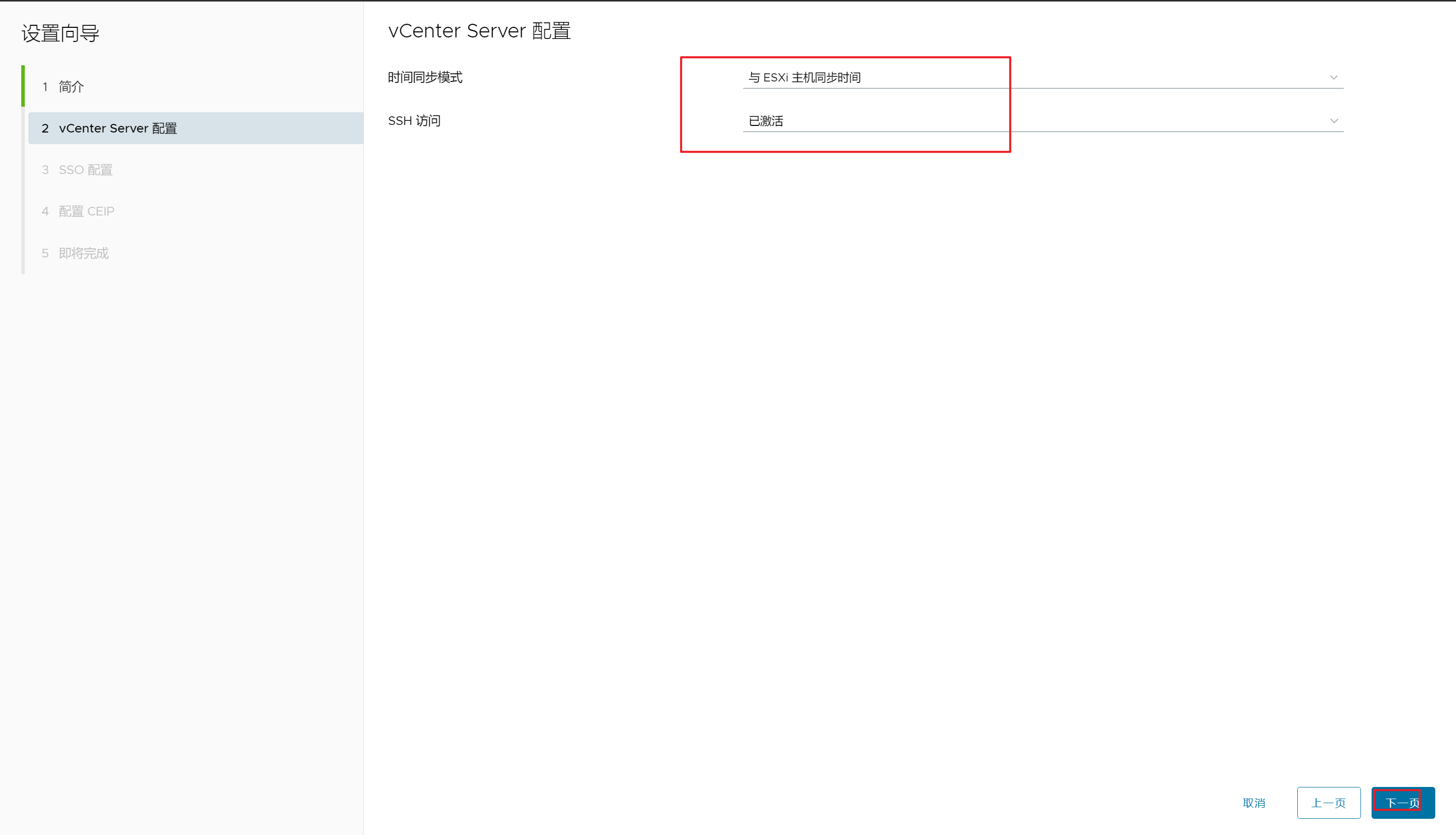Click the 设置向导 sidebar title
This screenshot has height=835, width=1456.
60,33
